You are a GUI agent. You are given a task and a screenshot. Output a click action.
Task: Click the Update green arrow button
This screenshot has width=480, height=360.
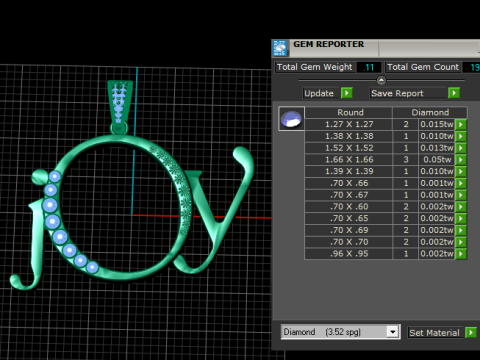point(347,93)
